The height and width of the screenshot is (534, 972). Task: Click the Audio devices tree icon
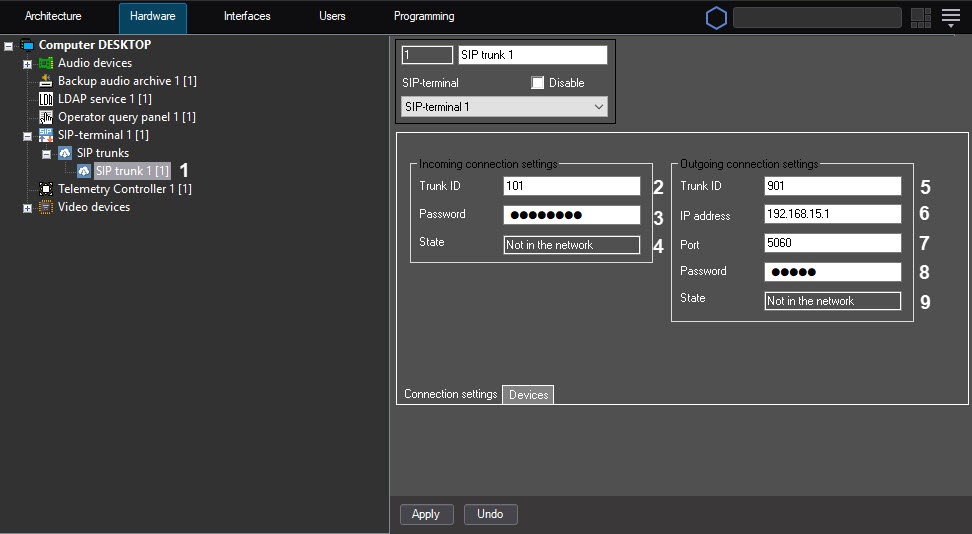point(46,63)
